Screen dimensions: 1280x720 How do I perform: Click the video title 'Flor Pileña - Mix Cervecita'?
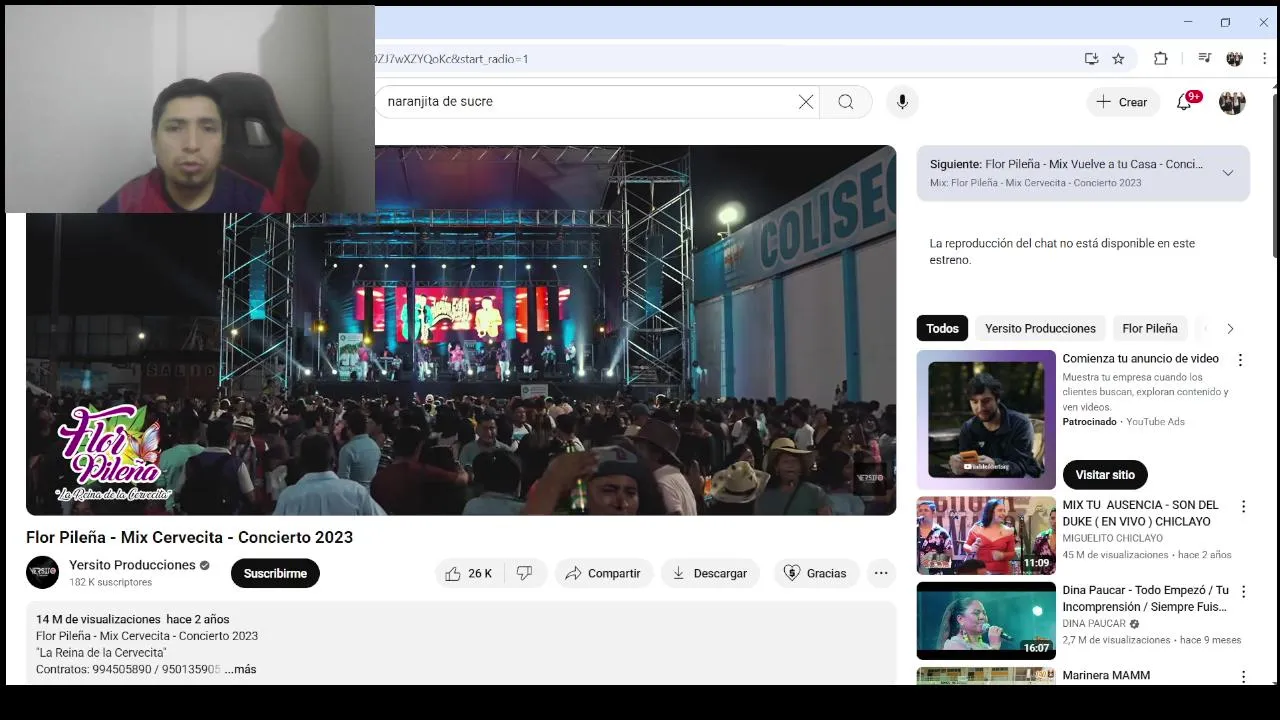coord(189,537)
